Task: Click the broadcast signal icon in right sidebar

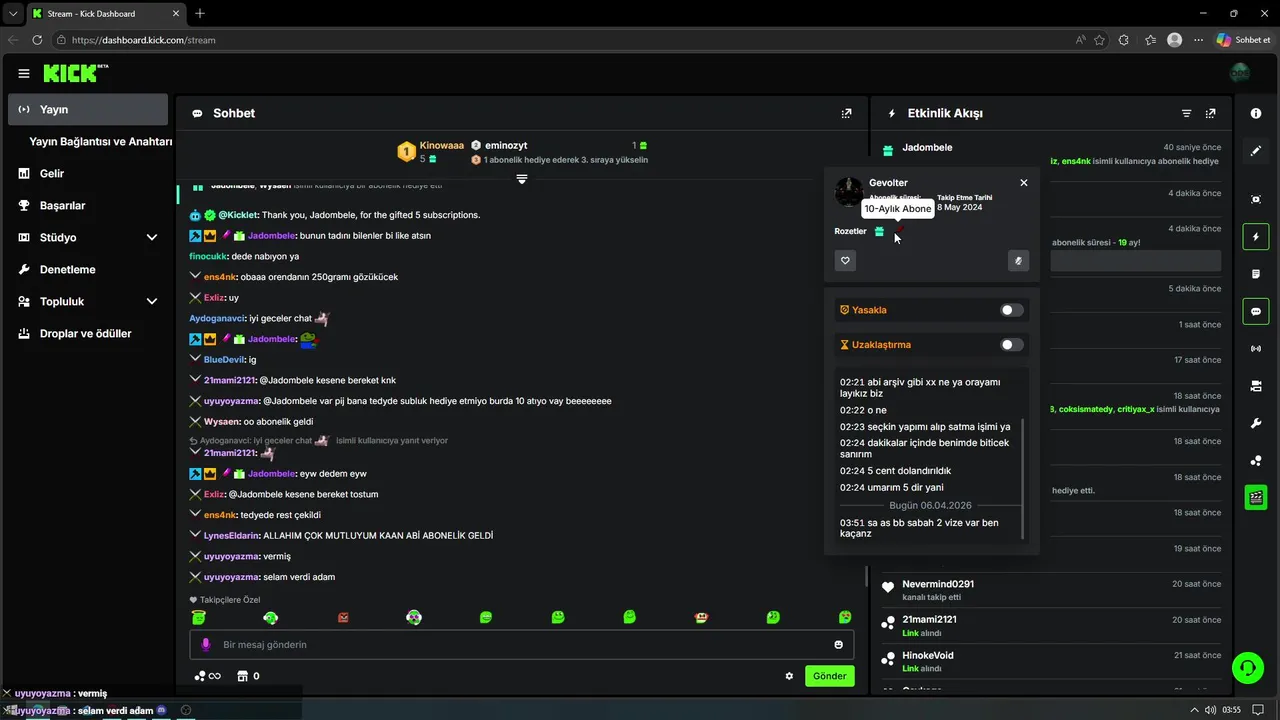Action: (x=1256, y=349)
